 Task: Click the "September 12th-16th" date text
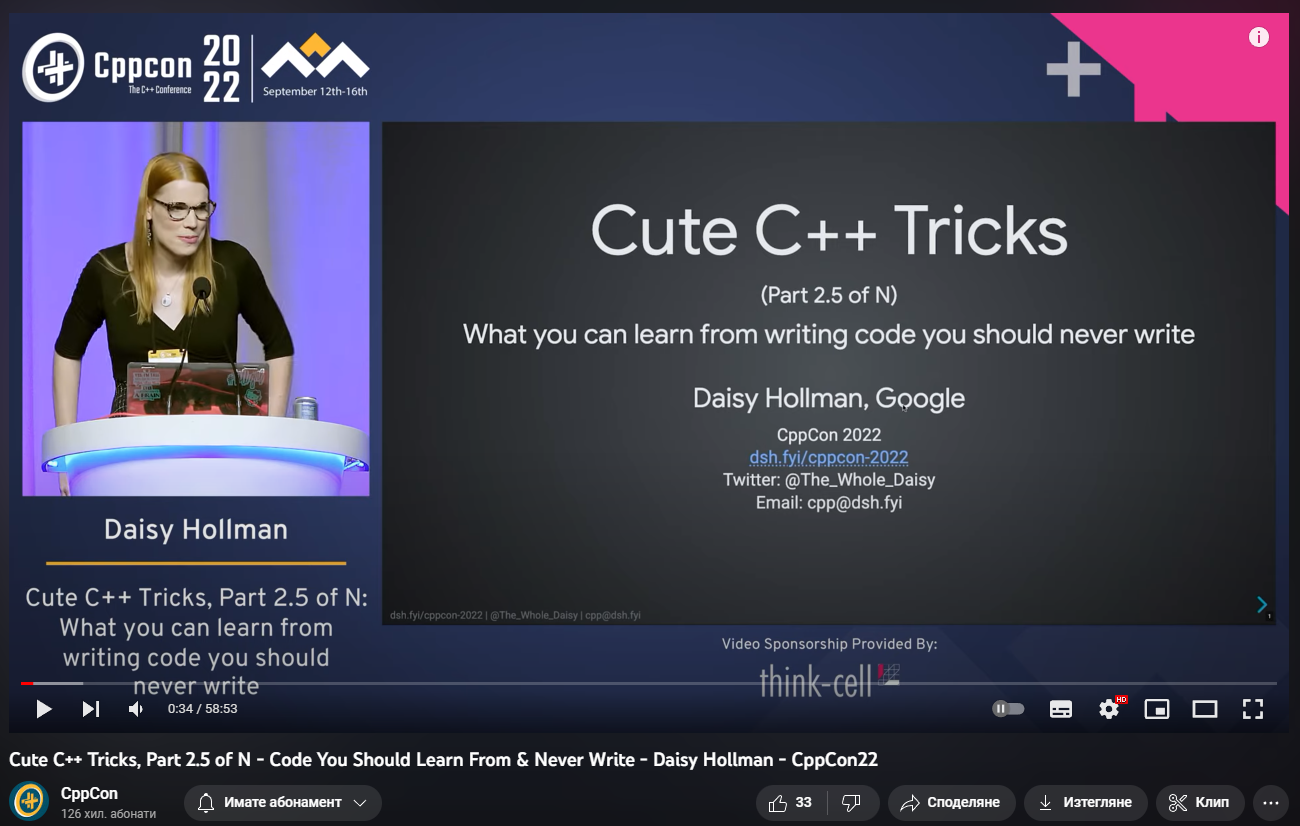point(315,92)
